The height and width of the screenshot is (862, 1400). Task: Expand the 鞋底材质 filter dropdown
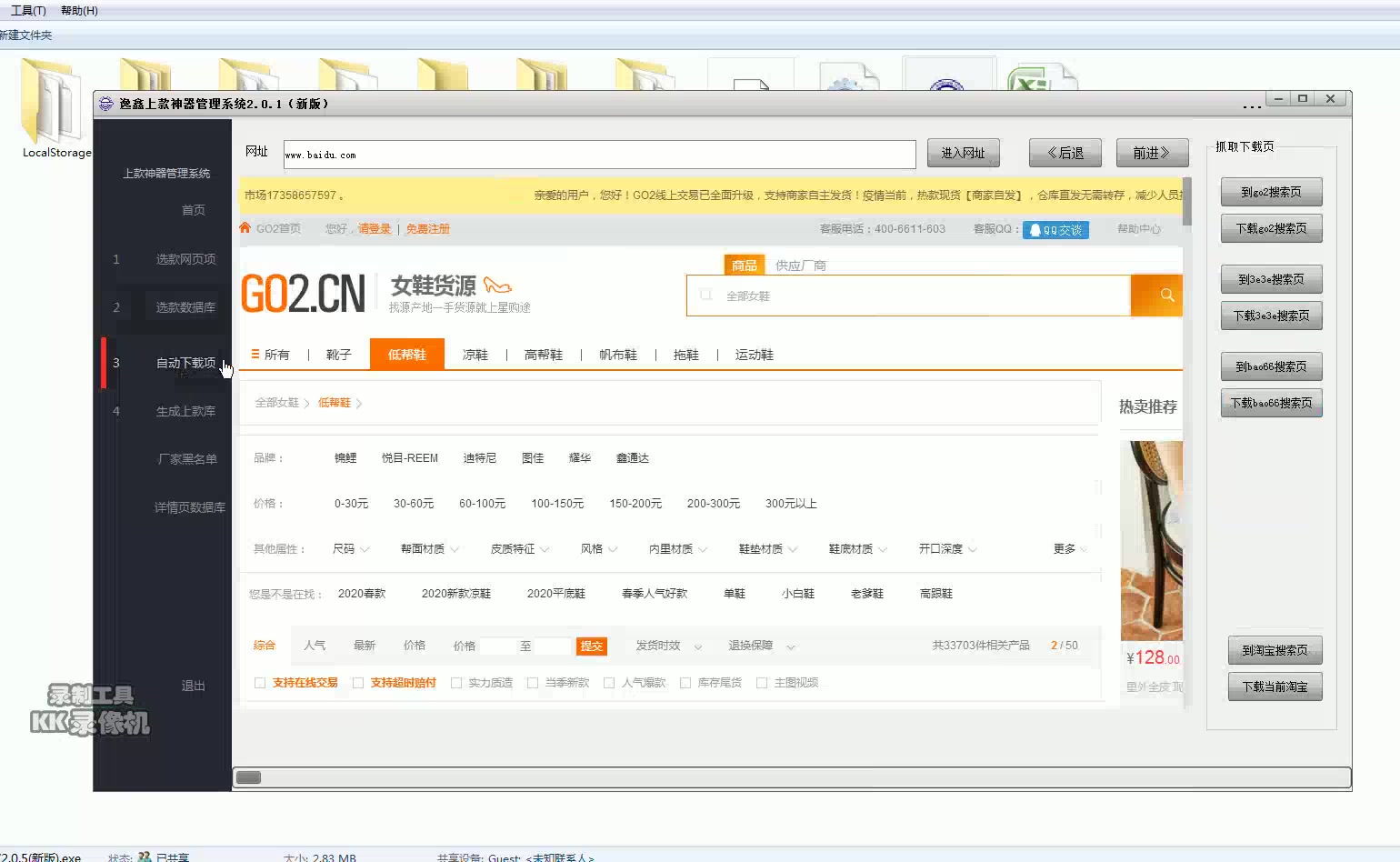pyautogui.click(x=858, y=549)
